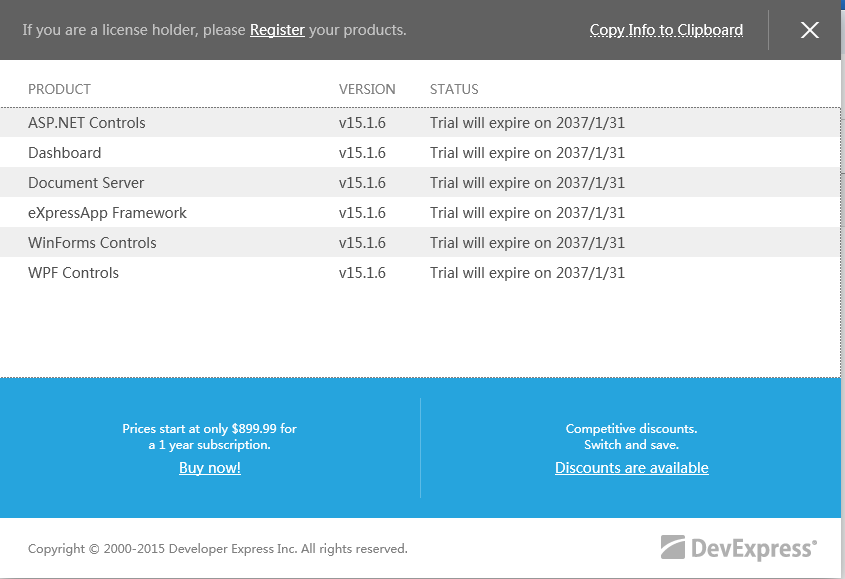Viewport: 845px width, 579px height.
Task: Click the ASP.NET Controls trial expiry status
Action: (x=527, y=123)
